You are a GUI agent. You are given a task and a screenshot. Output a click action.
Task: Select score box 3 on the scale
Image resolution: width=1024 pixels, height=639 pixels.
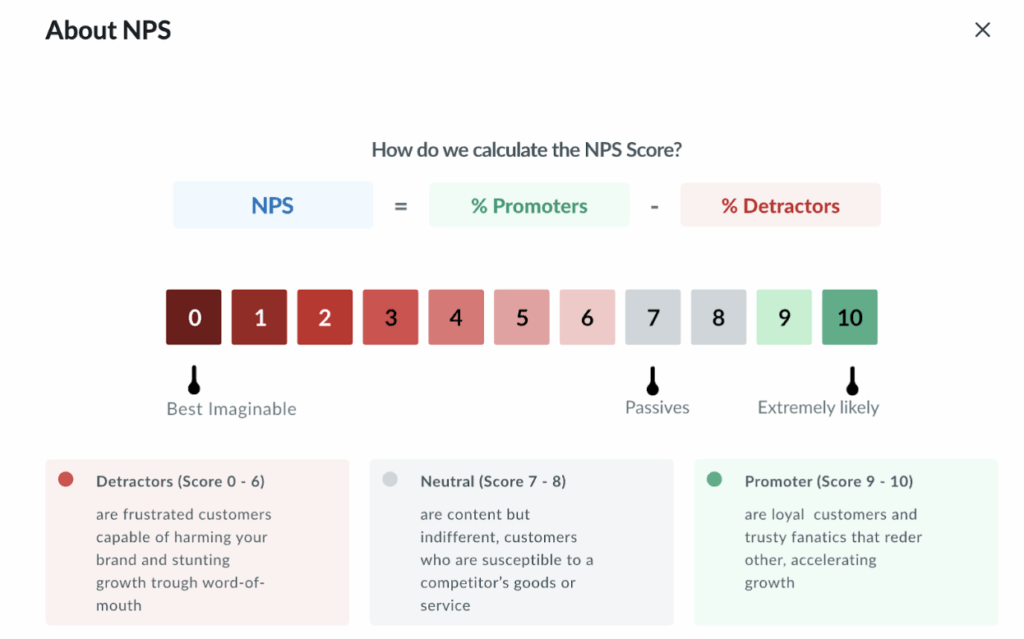[x=390, y=317]
